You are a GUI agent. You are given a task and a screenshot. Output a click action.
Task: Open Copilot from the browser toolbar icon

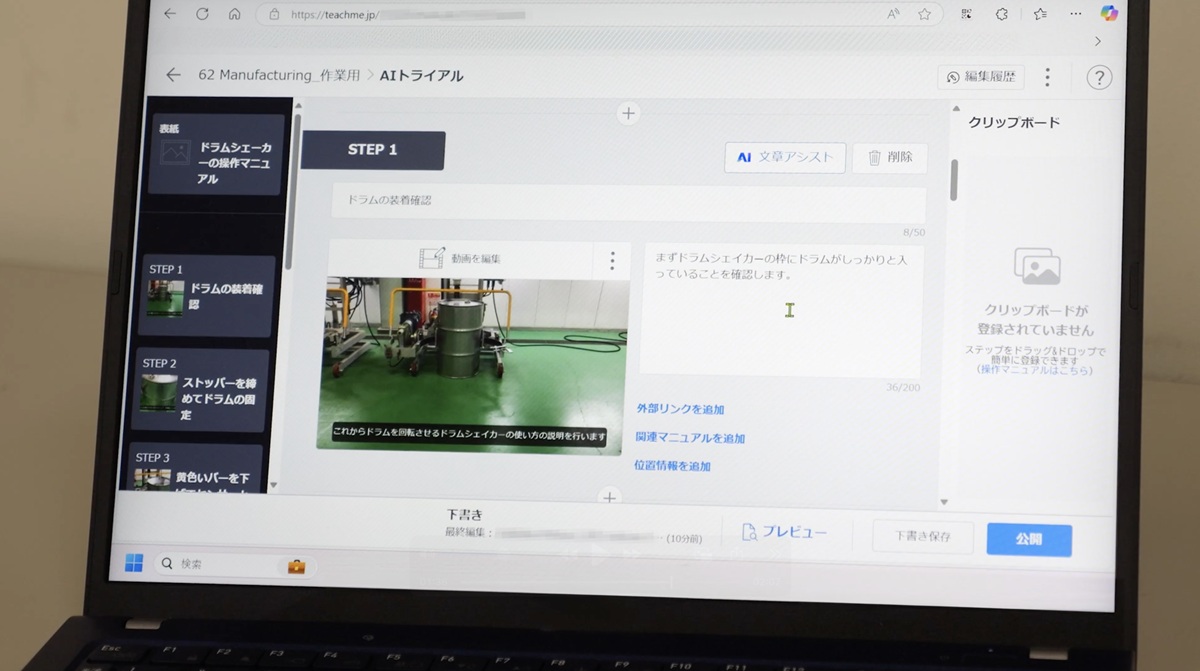pos(1109,13)
